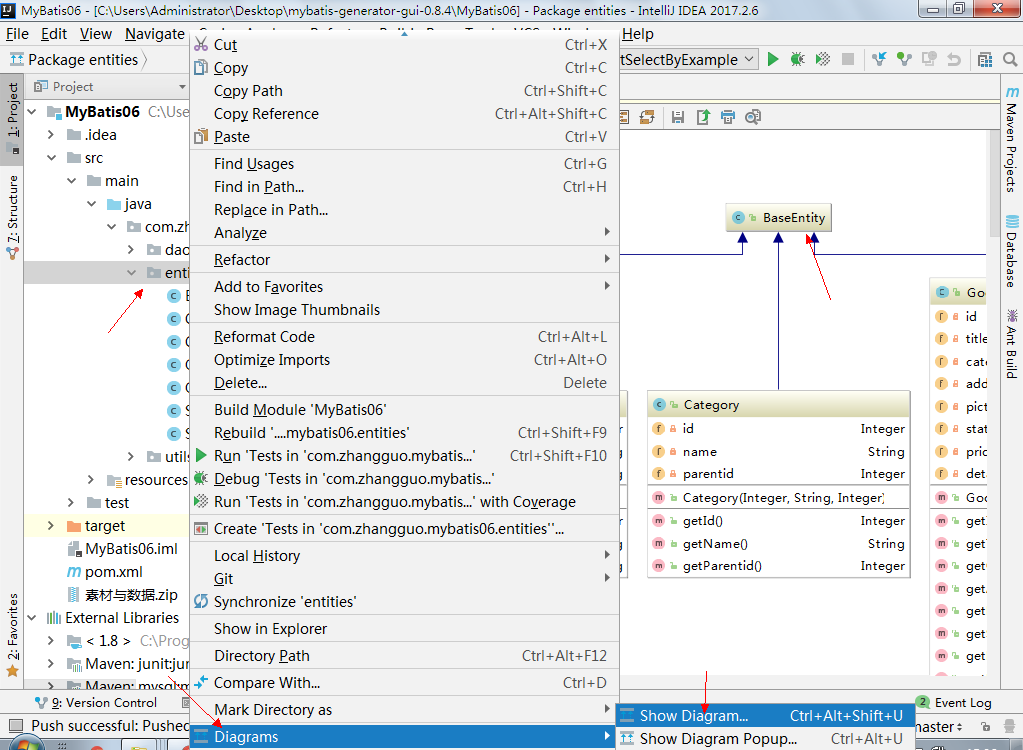Run the selected configuration with green arrow
Screen dimensions: 1023x750
773,59
